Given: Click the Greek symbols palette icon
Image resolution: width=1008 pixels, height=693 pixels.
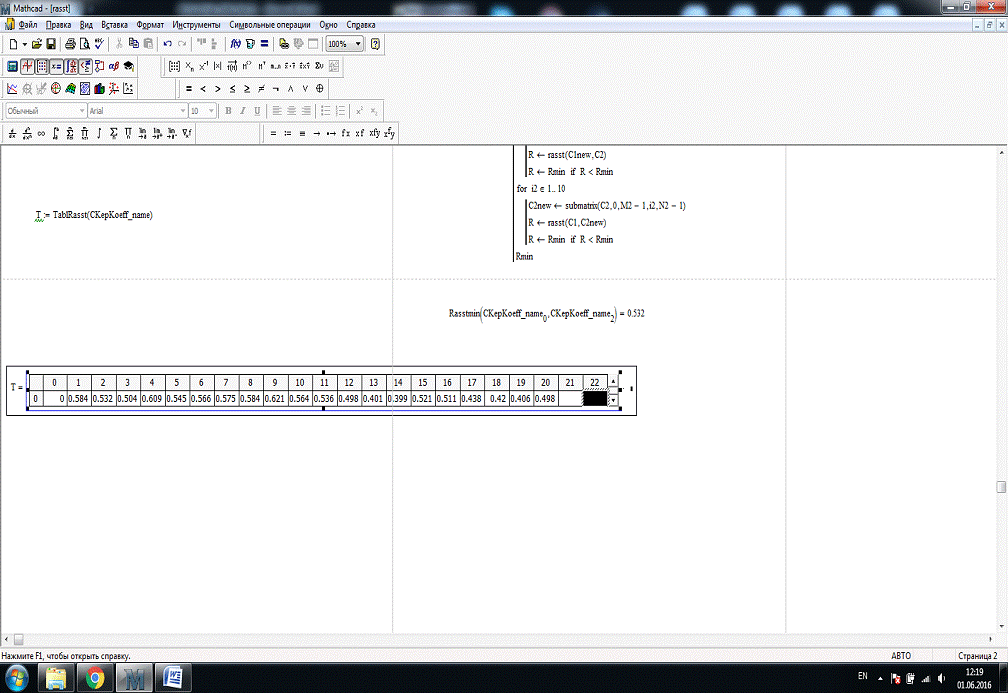Looking at the screenshot, I should coord(114,66).
